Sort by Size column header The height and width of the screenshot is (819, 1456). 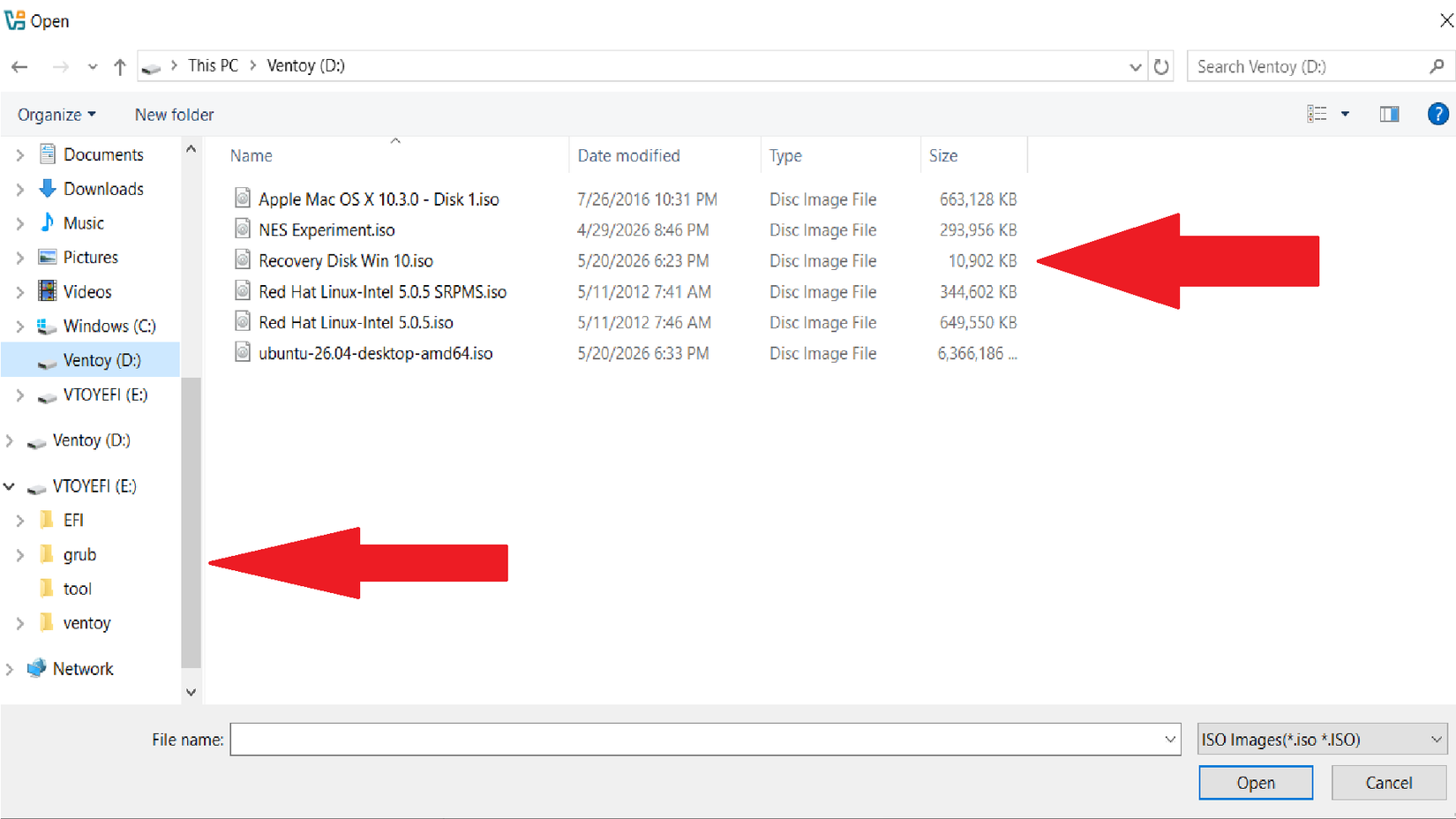pos(942,155)
